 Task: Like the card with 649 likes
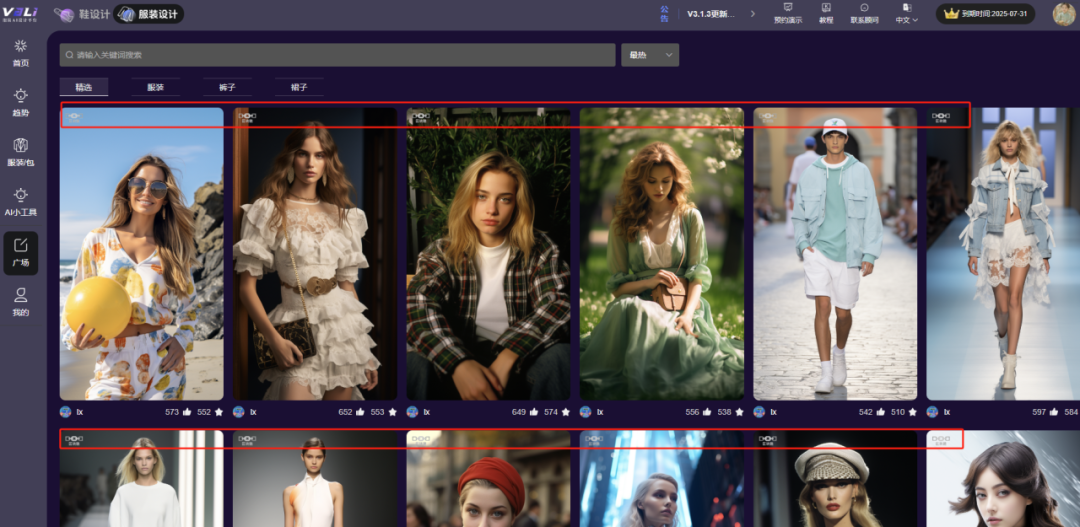coord(534,412)
